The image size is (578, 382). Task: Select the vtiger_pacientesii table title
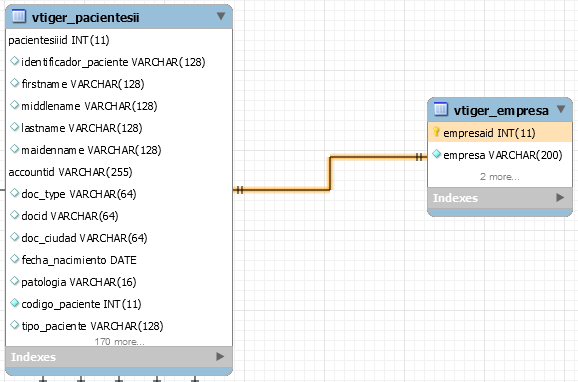(86, 17)
